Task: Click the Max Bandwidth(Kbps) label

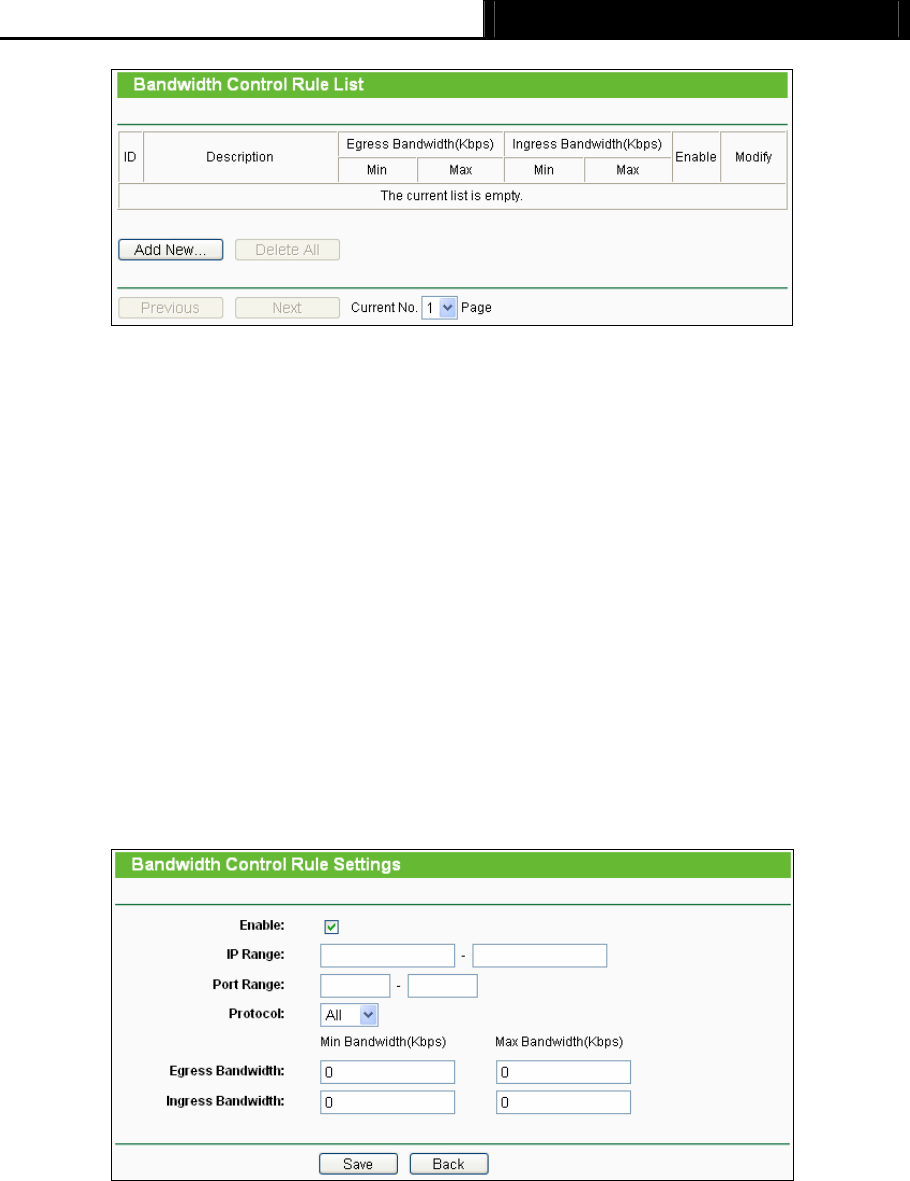Action: click(x=559, y=1042)
